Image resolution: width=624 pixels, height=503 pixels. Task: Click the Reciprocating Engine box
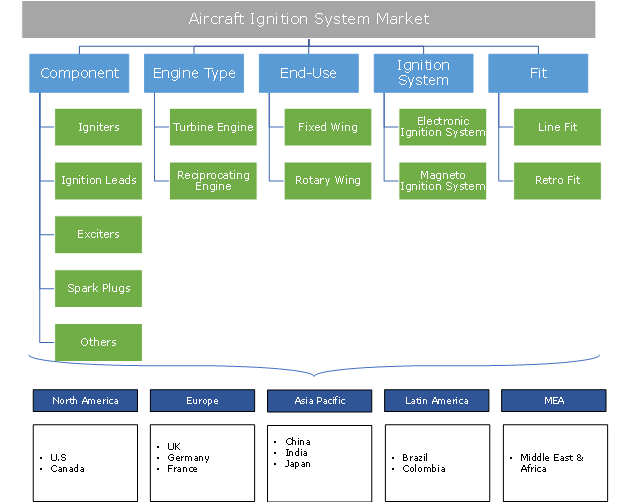click(x=213, y=180)
